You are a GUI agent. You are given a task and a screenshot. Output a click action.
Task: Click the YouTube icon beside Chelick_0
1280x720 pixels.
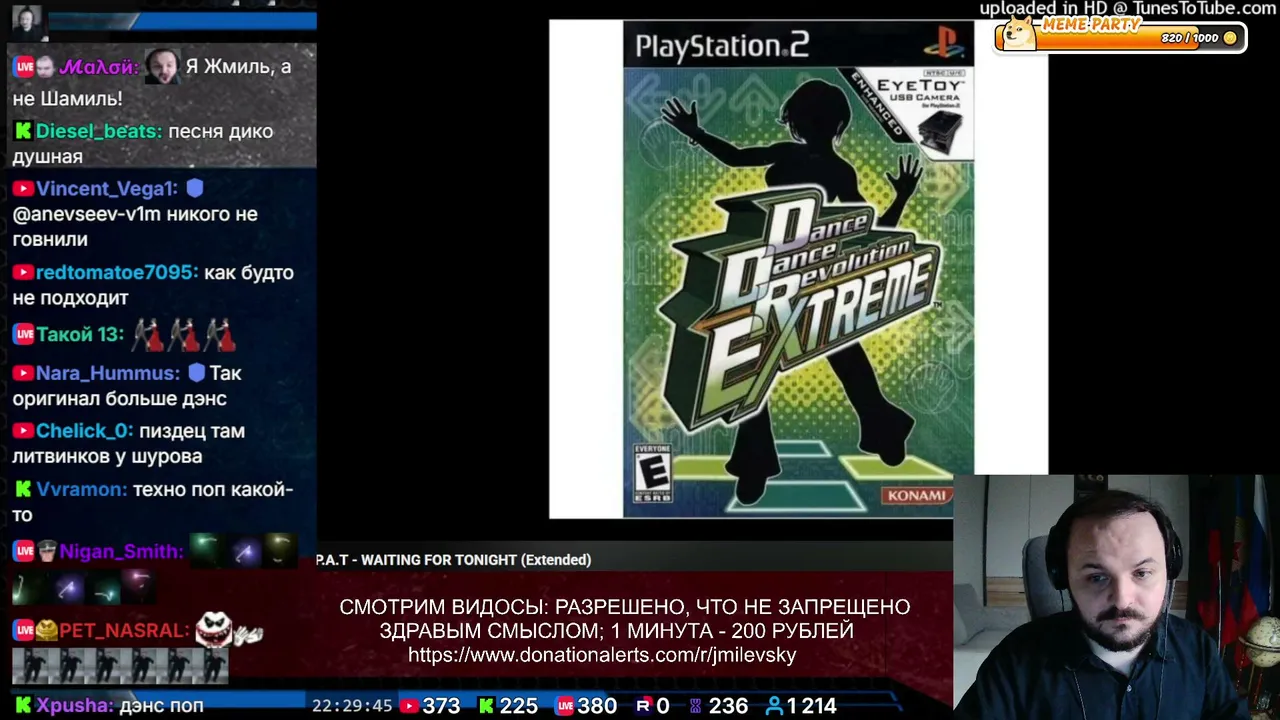[x=23, y=431]
